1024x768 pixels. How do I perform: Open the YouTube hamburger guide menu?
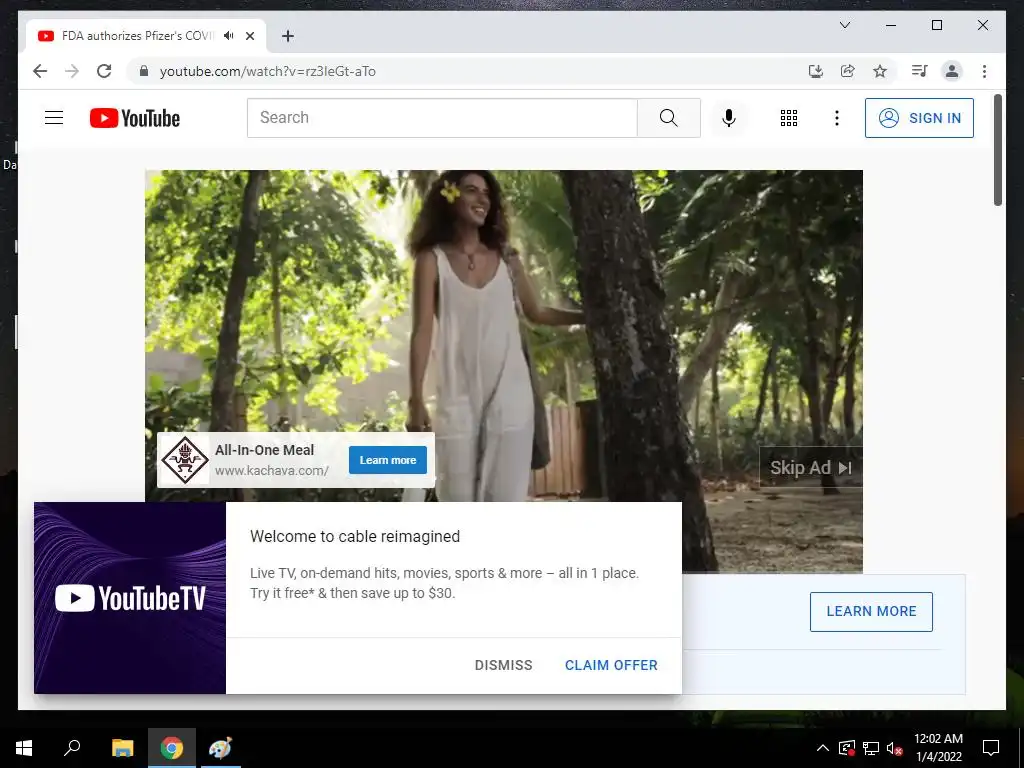(x=54, y=118)
